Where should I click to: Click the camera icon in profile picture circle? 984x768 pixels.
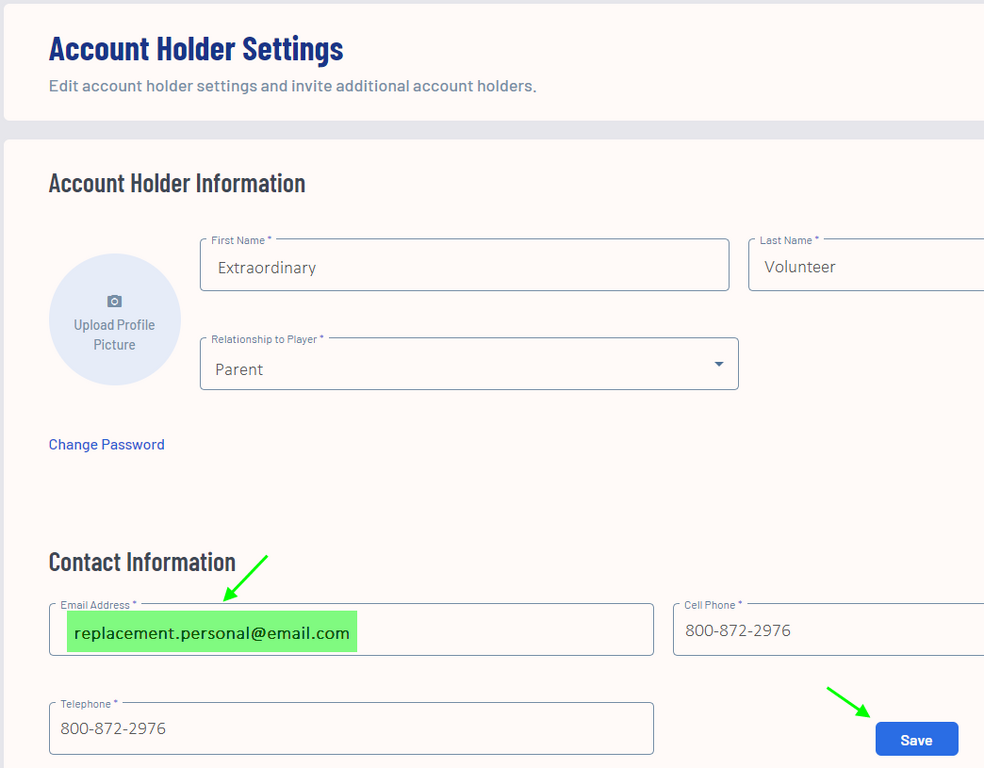(x=114, y=301)
